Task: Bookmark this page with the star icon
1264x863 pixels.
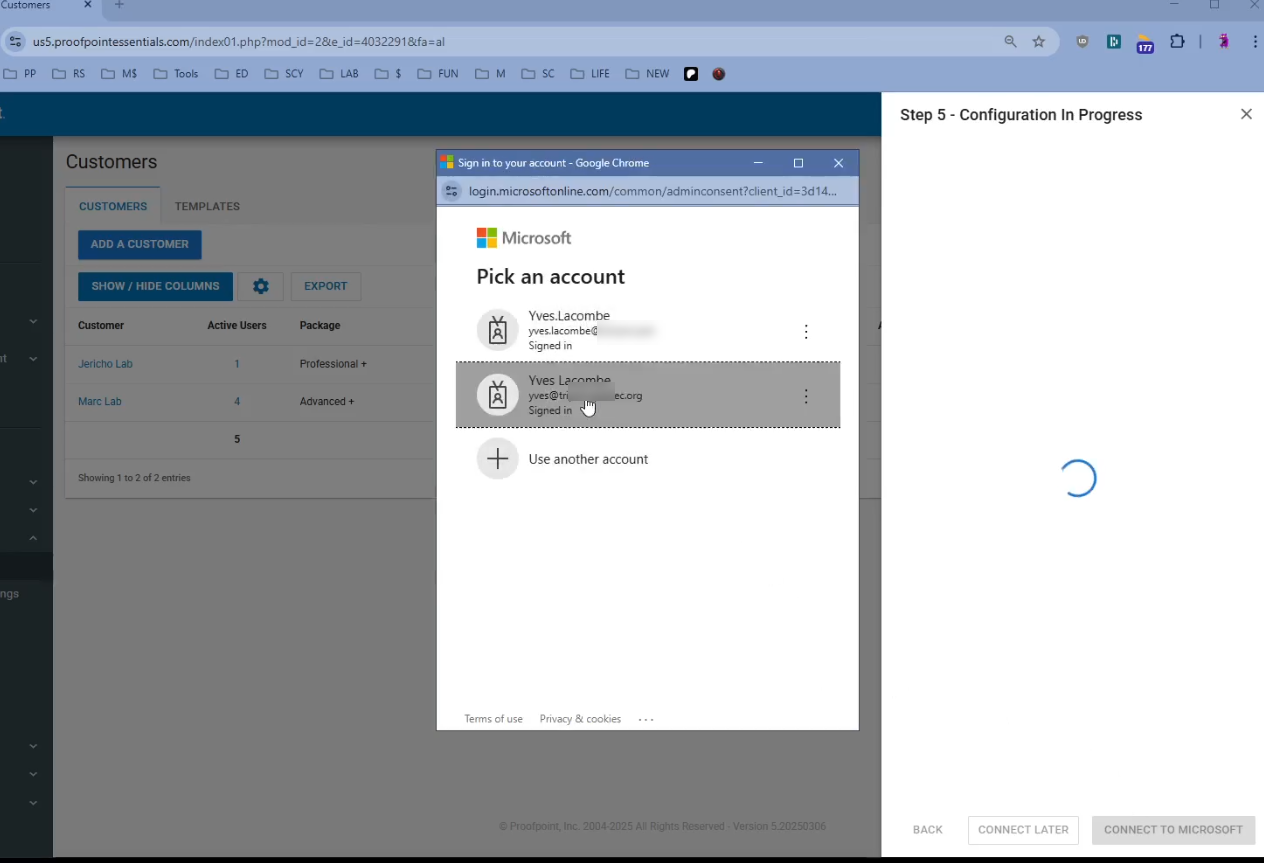Action: pos(1039,42)
